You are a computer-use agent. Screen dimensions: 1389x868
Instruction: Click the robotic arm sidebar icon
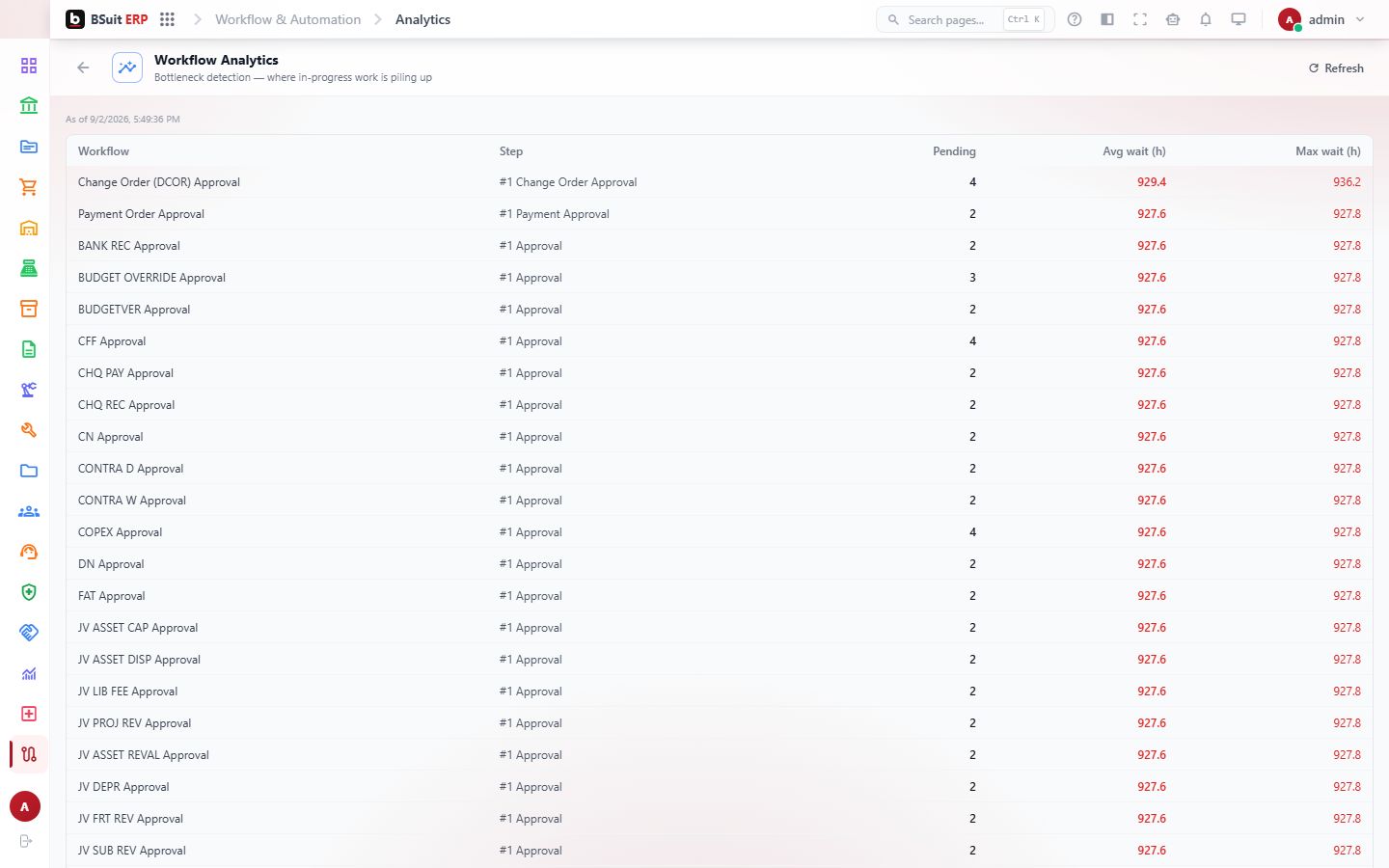click(29, 390)
